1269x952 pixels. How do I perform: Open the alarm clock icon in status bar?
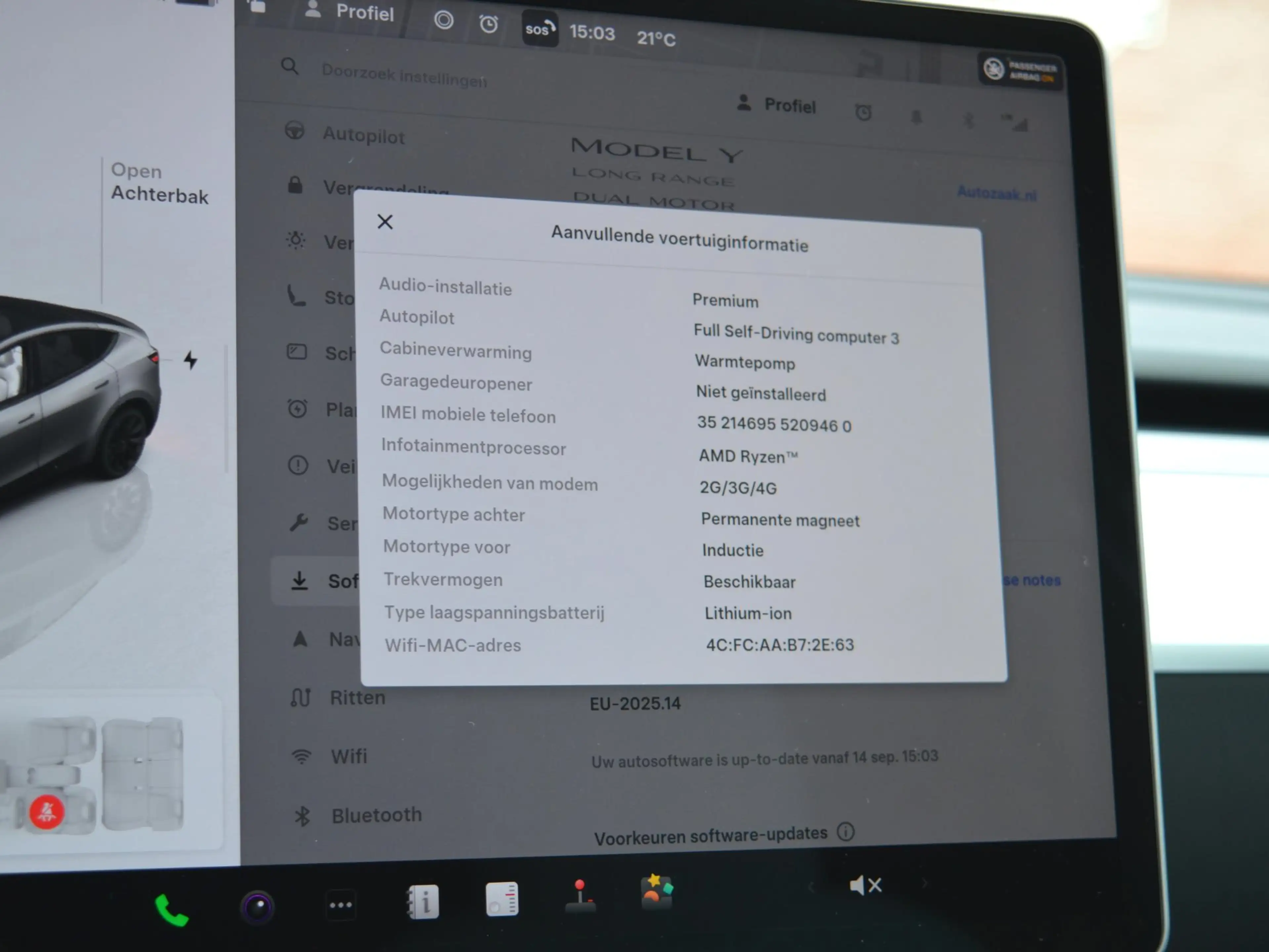(489, 24)
